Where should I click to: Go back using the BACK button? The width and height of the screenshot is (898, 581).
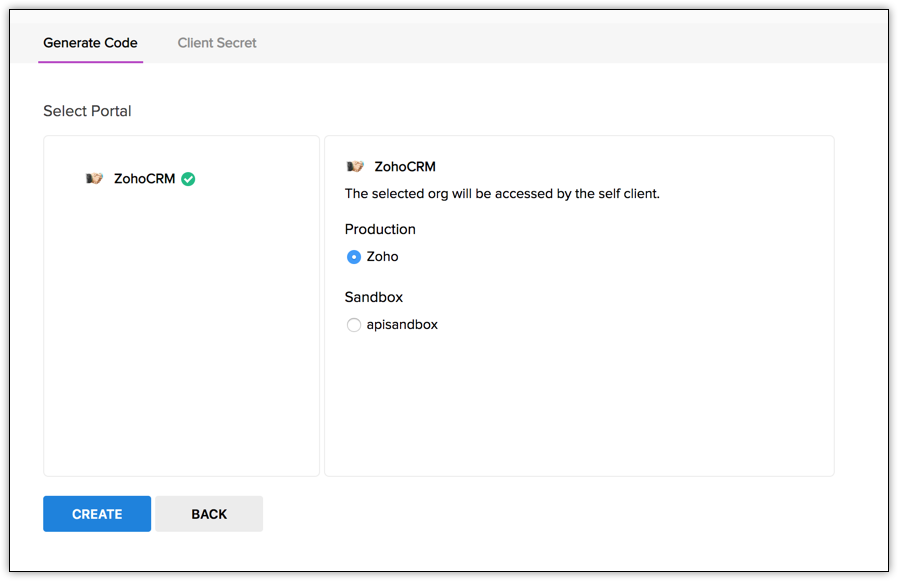[x=209, y=514]
